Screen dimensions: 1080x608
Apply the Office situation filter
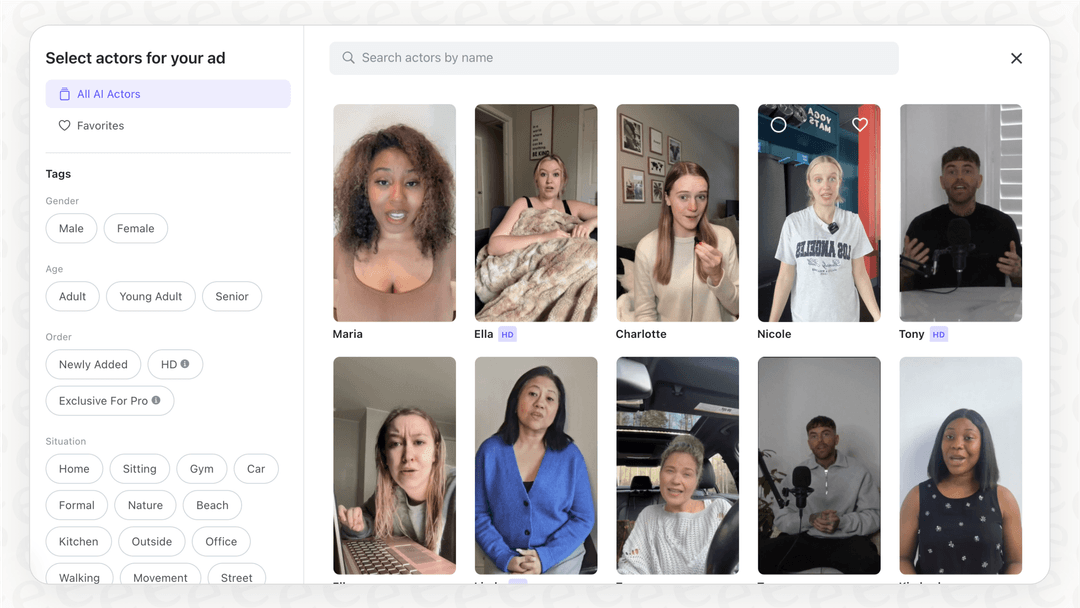221,541
